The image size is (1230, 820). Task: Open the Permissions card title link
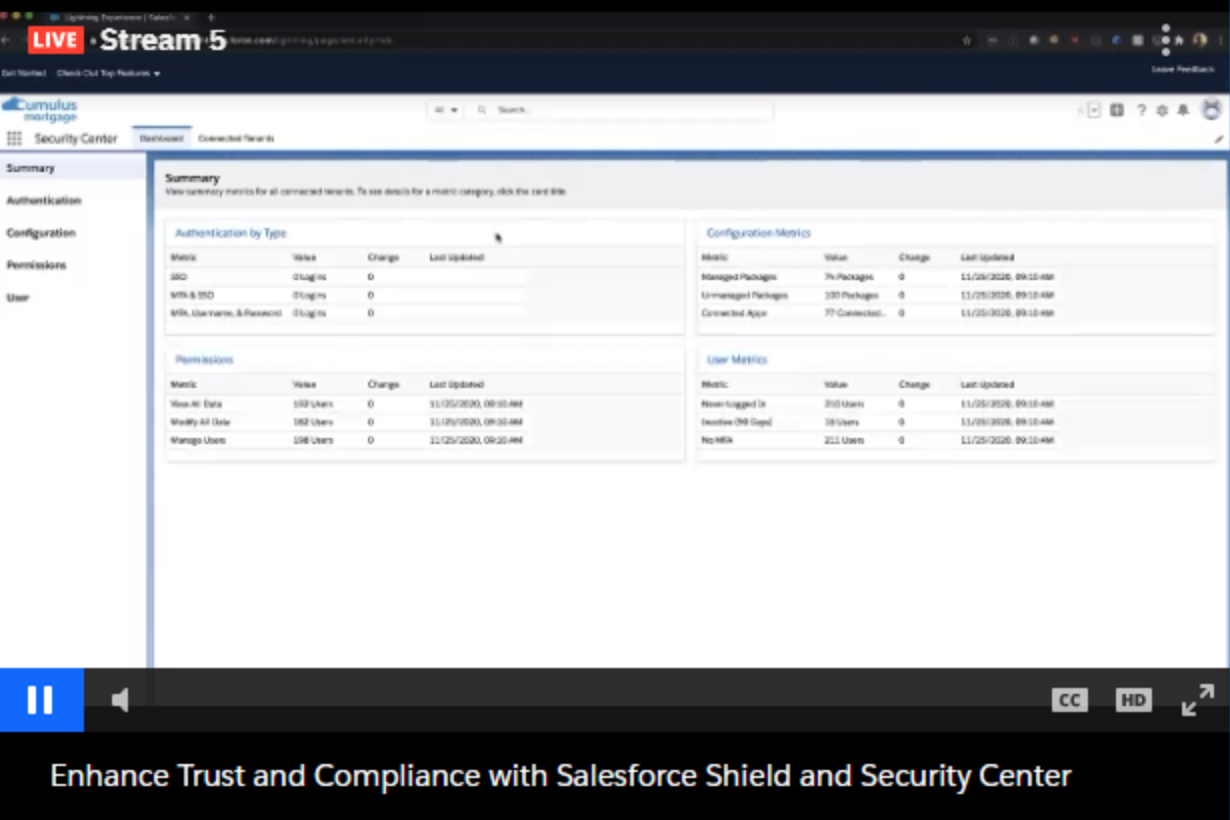(x=204, y=360)
